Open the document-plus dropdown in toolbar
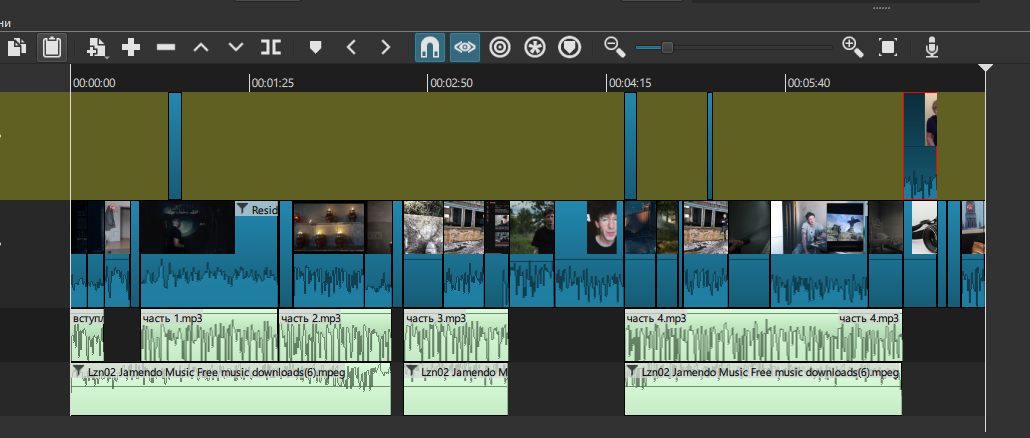 point(97,47)
